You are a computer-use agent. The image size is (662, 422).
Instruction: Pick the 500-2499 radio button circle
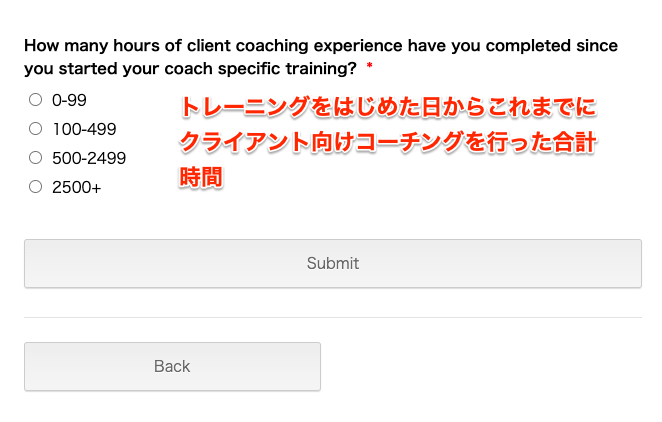pos(36,158)
